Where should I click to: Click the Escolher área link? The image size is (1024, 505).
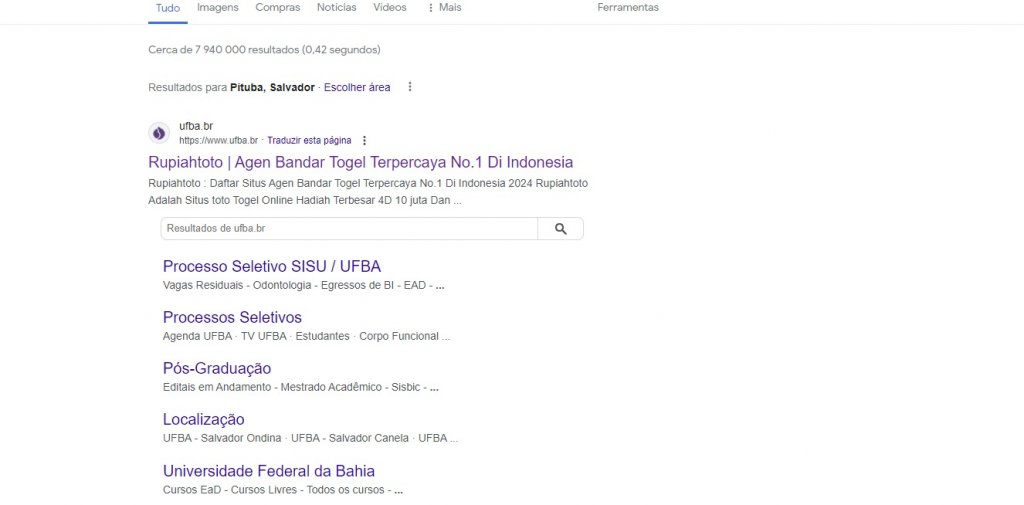click(357, 87)
